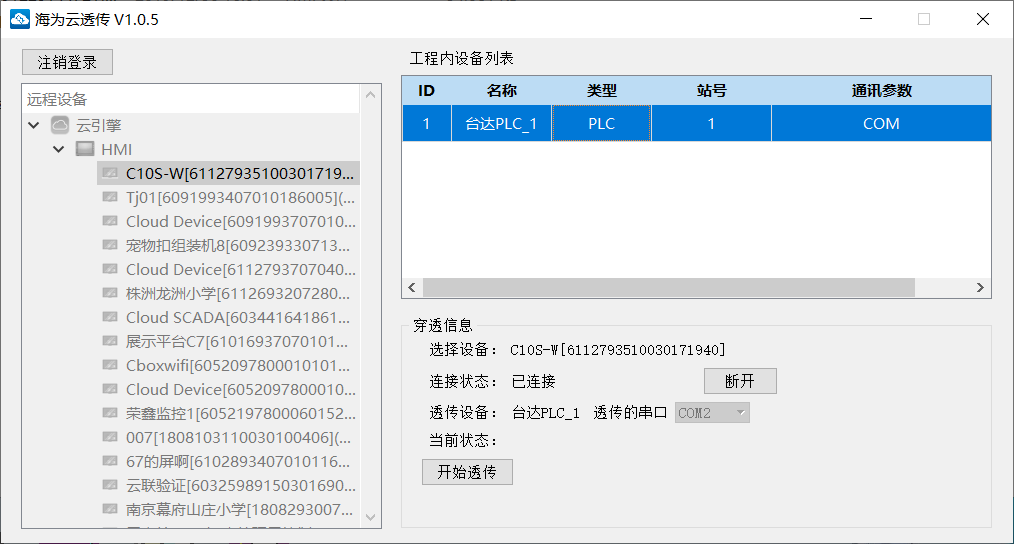Click the icon beside Cboxwifi
This screenshot has width=1014, height=544.
pyautogui.click(x=110, y=365)
